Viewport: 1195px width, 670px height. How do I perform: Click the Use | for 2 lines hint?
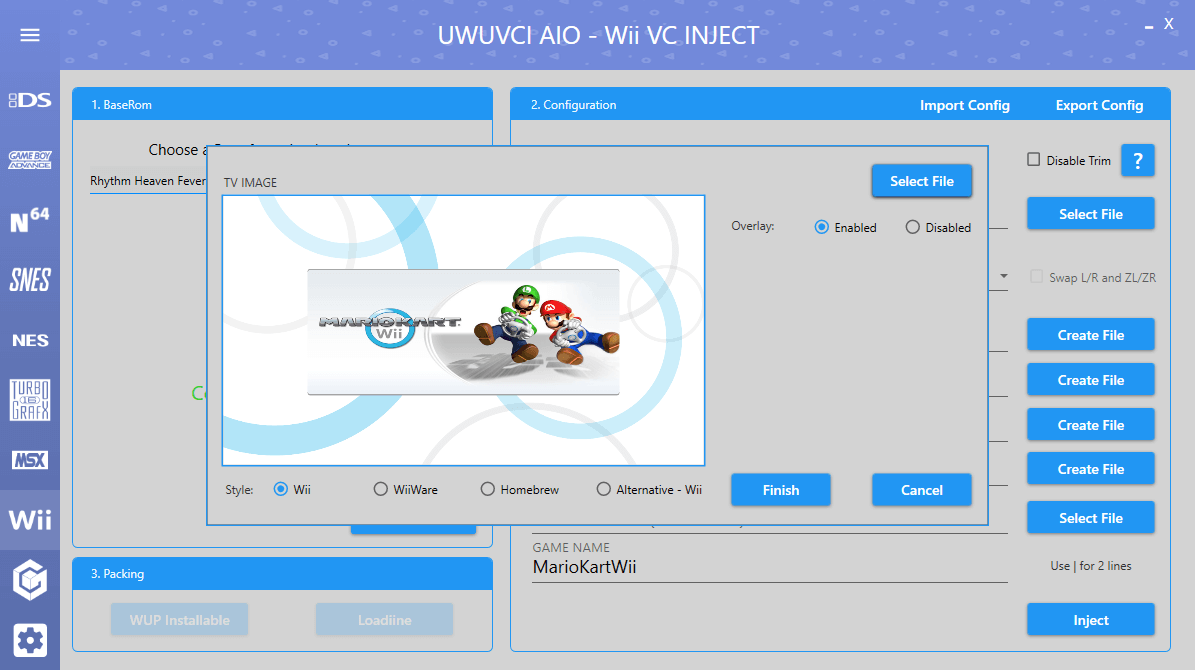1091,566
